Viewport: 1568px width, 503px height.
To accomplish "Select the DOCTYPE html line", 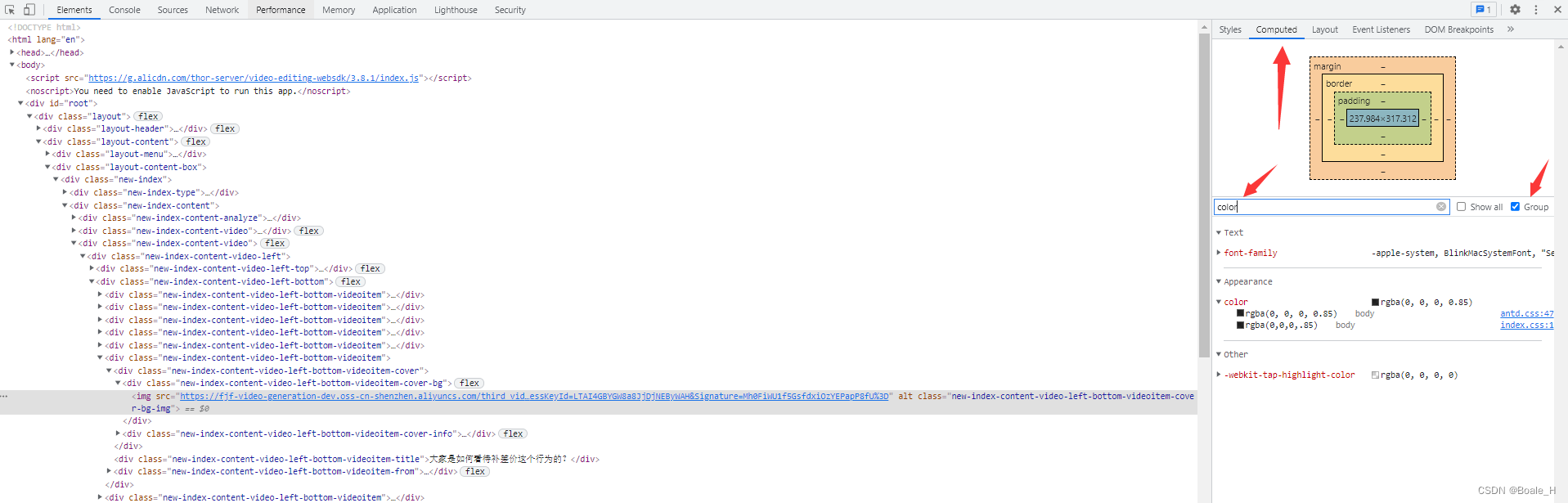I will 44,27.
